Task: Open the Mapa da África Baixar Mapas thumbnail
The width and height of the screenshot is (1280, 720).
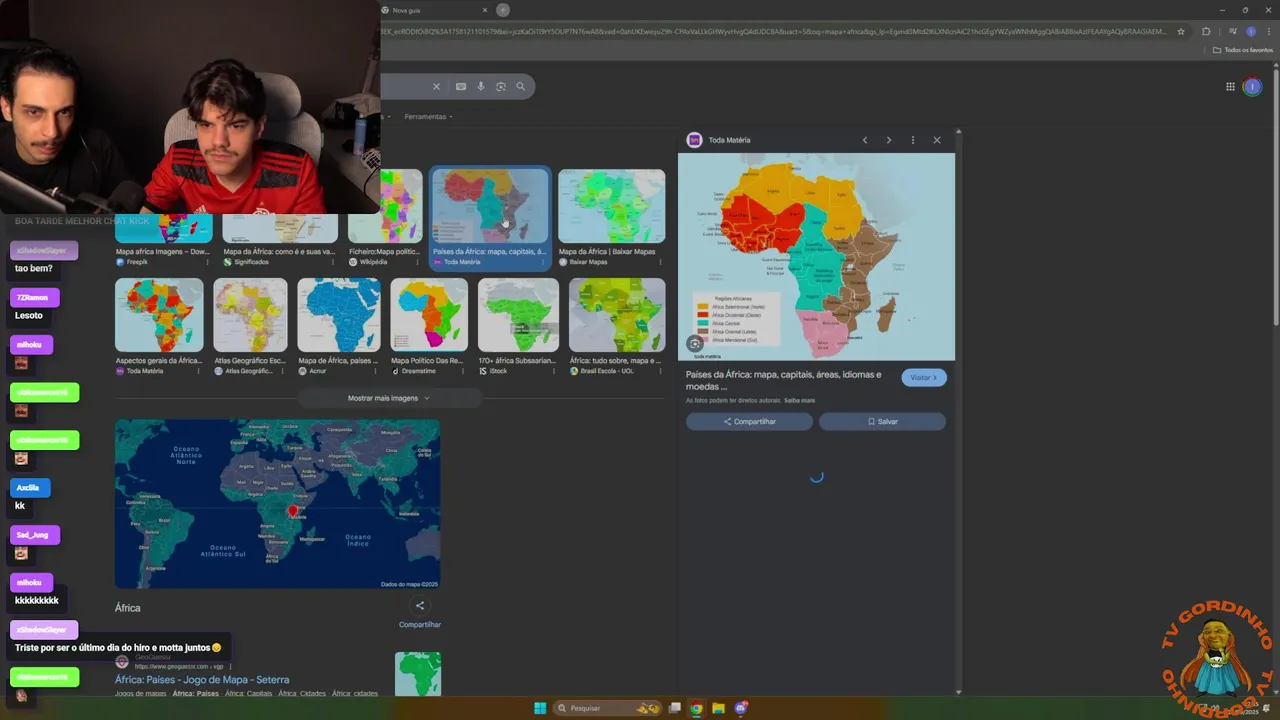Action: click(x=612, y=206)
